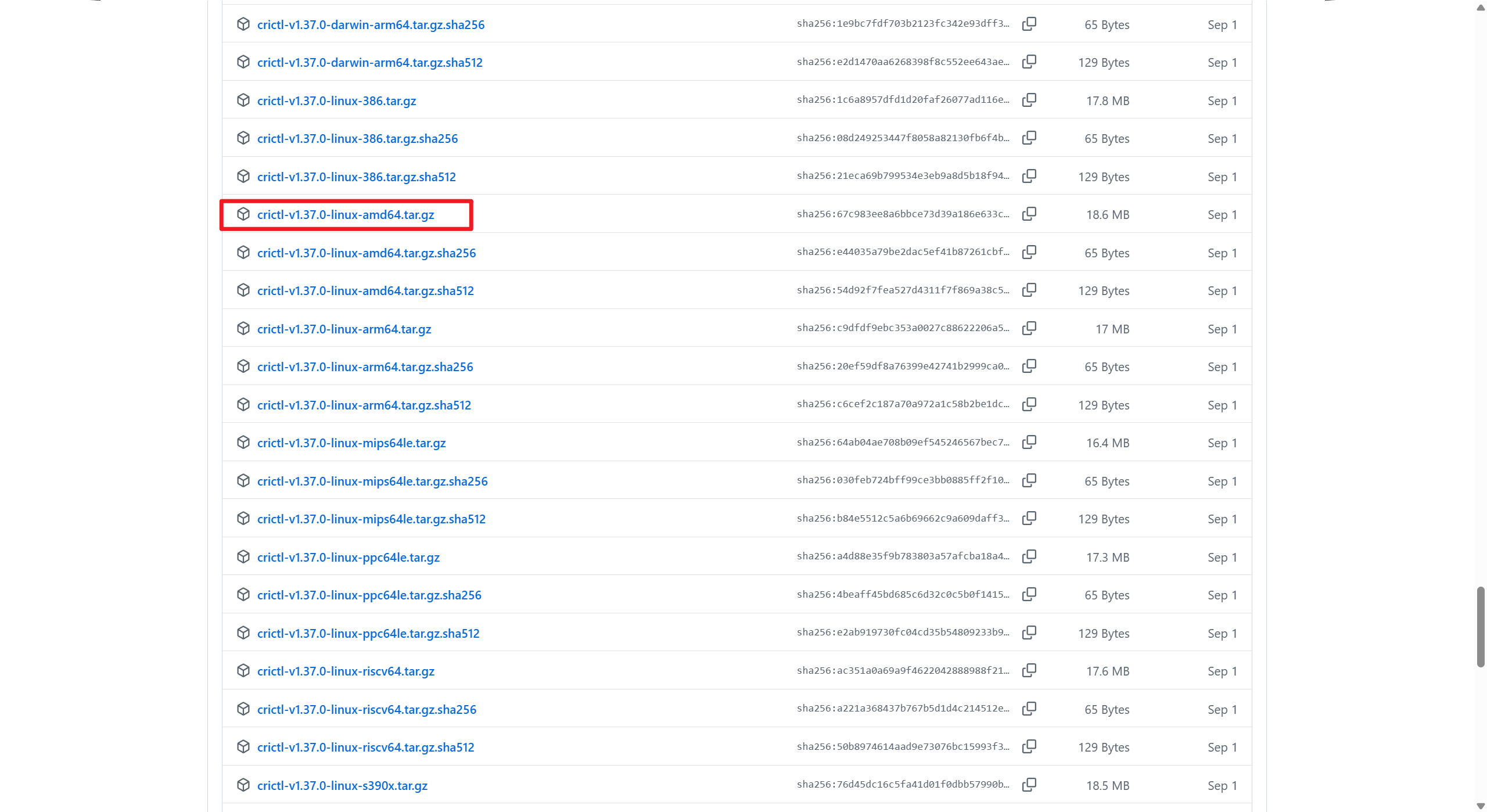
Task: Copy hash for crictl-v1.37.0-linux-riscv64.tar.gz
Action: pos(1029,671)
